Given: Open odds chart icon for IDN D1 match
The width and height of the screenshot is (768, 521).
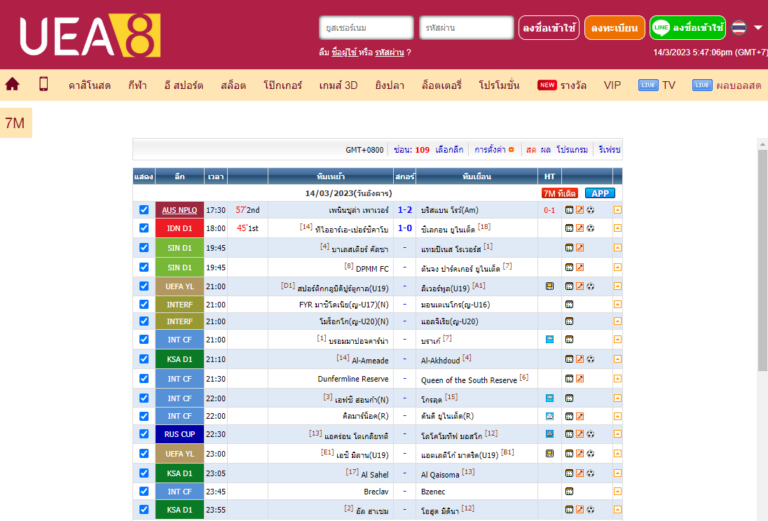Looking at the screenshot, I should pos(580,228).
